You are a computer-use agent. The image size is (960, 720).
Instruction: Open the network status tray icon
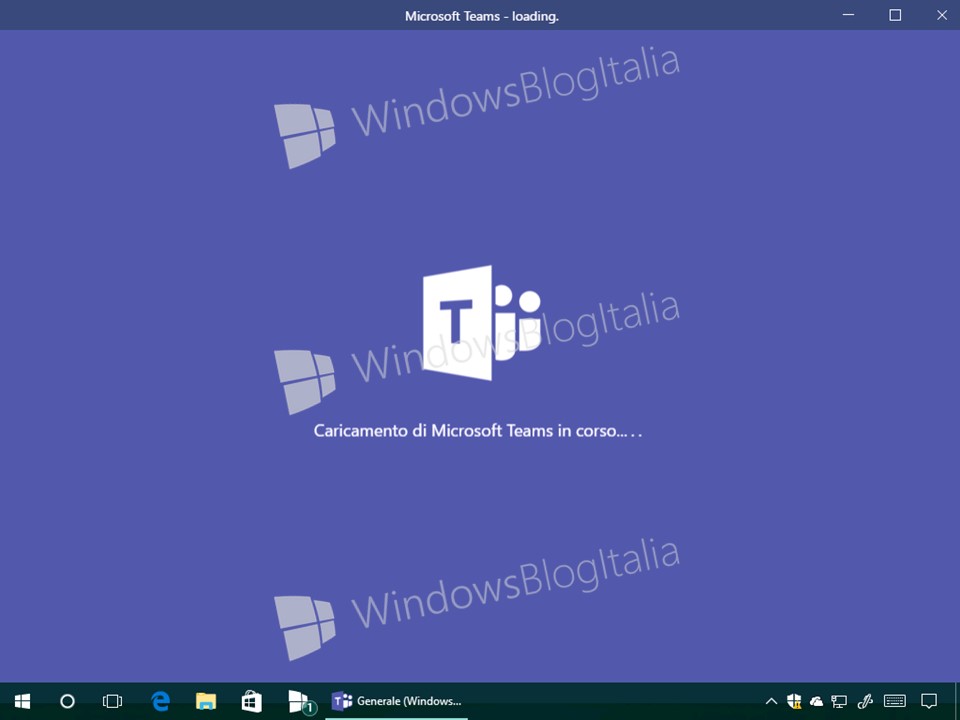point(839,702)
